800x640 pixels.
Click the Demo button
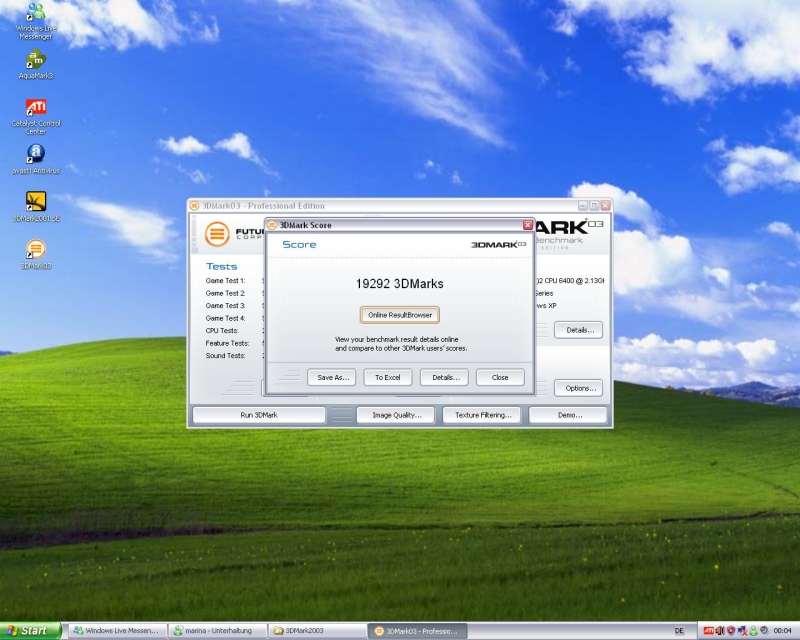point(568,415)
